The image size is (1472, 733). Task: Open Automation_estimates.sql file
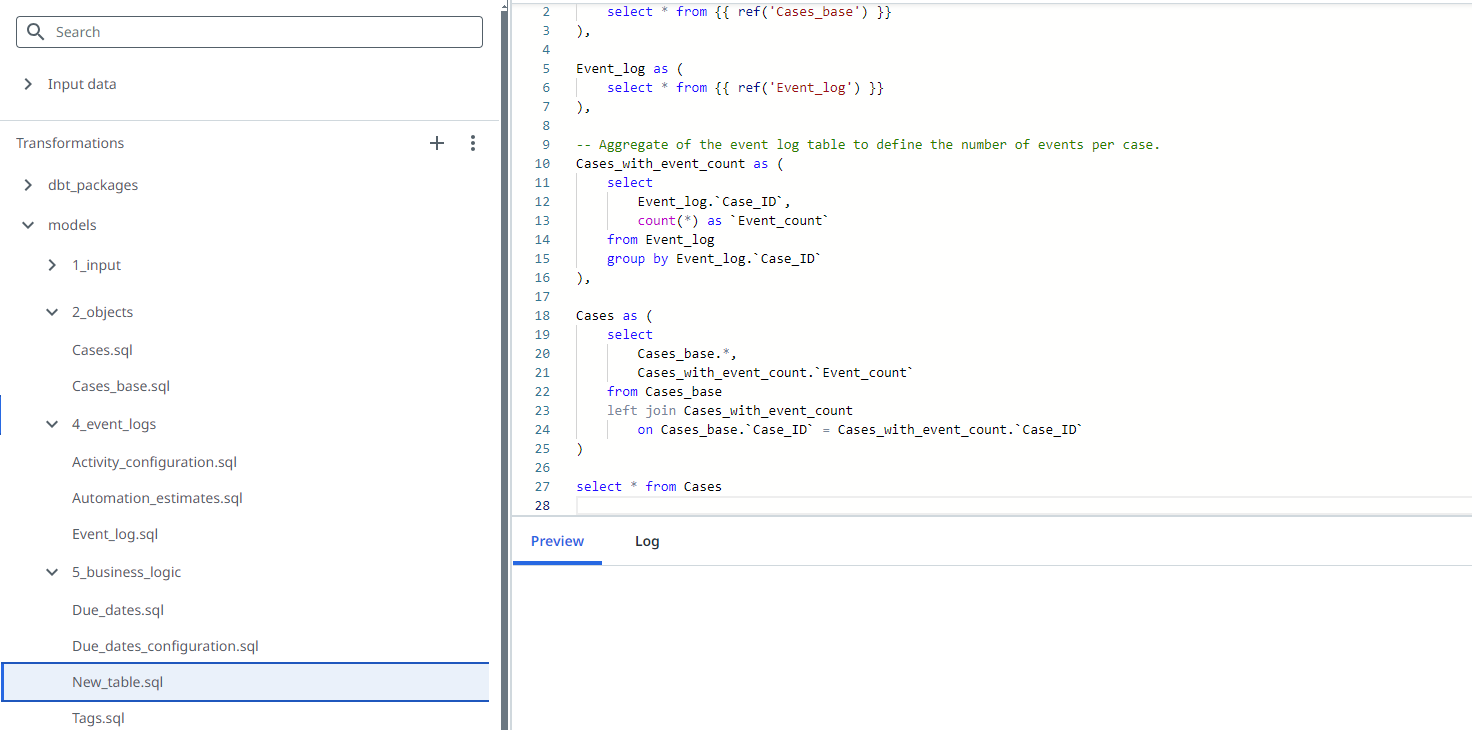(x=157, y=498)
